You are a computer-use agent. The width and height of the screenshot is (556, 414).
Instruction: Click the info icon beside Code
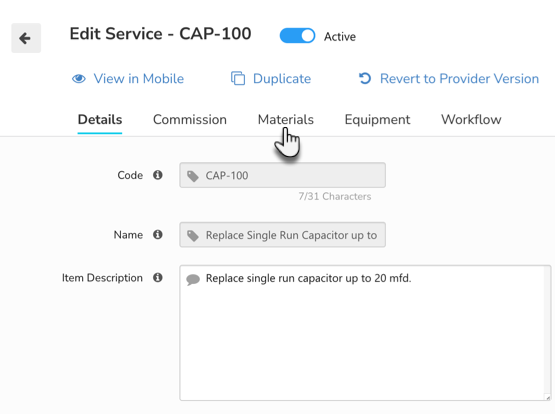pyautogui.click(x=158, y=175)
